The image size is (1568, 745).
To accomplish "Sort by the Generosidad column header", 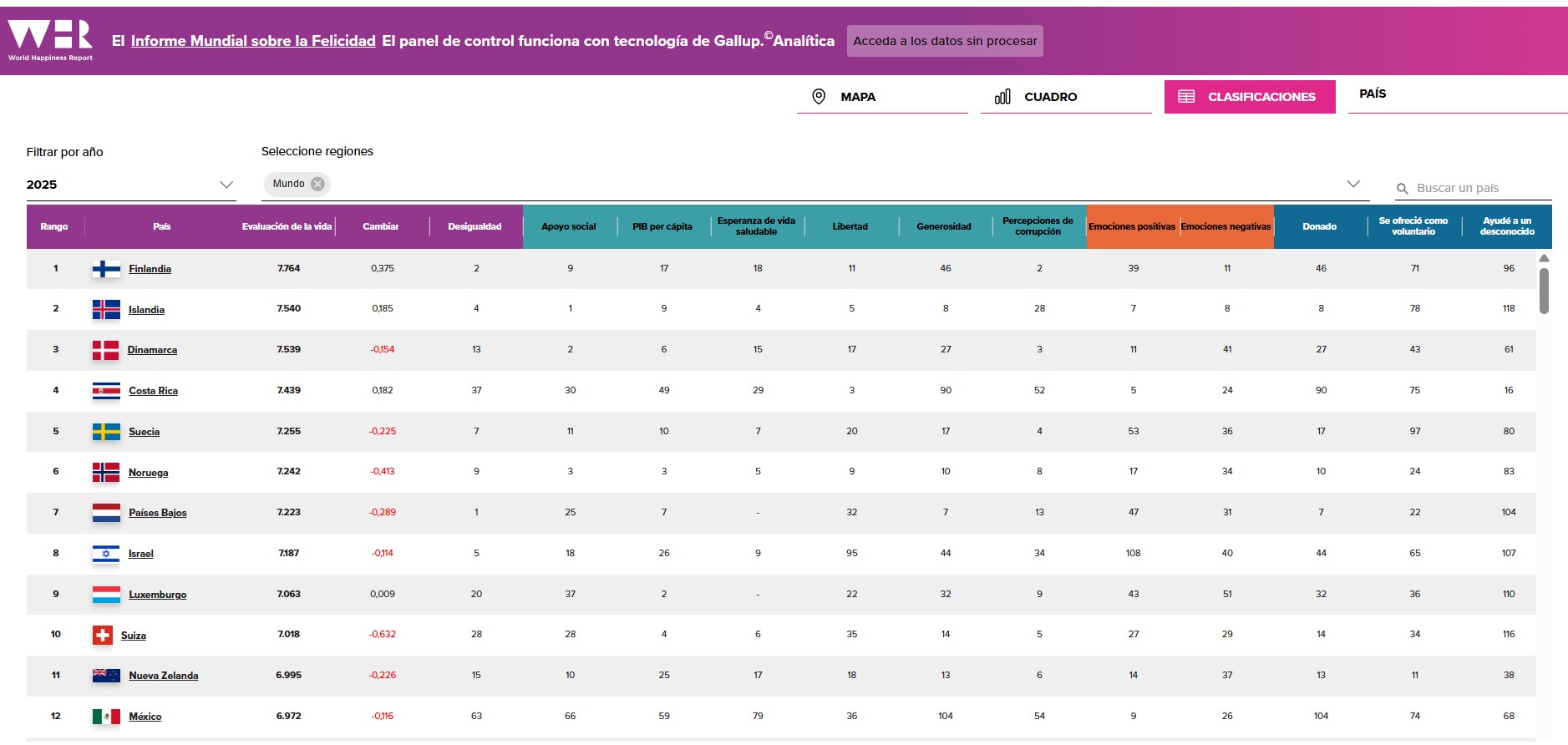I will 944,227.
